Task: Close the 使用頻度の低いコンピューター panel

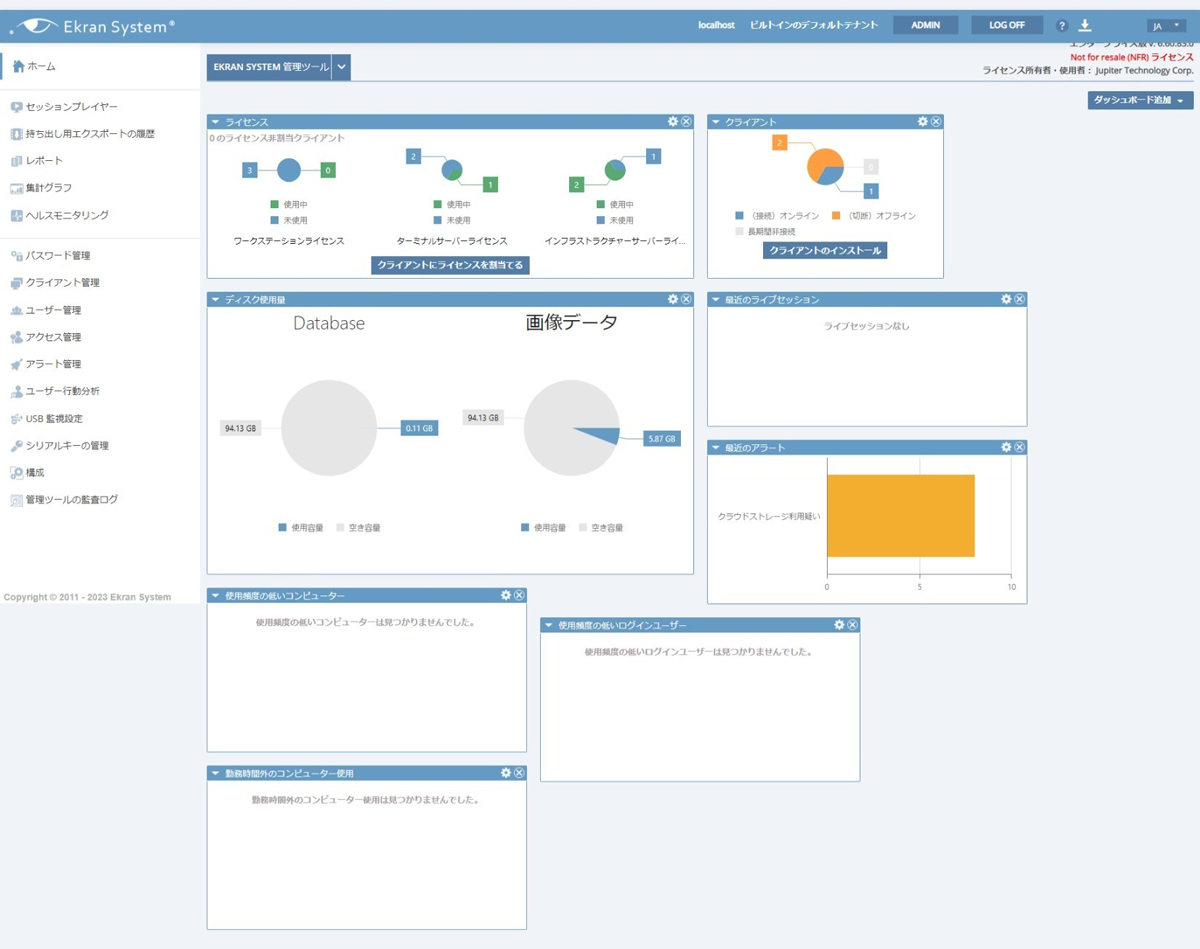Action: [x=519, y=595]
